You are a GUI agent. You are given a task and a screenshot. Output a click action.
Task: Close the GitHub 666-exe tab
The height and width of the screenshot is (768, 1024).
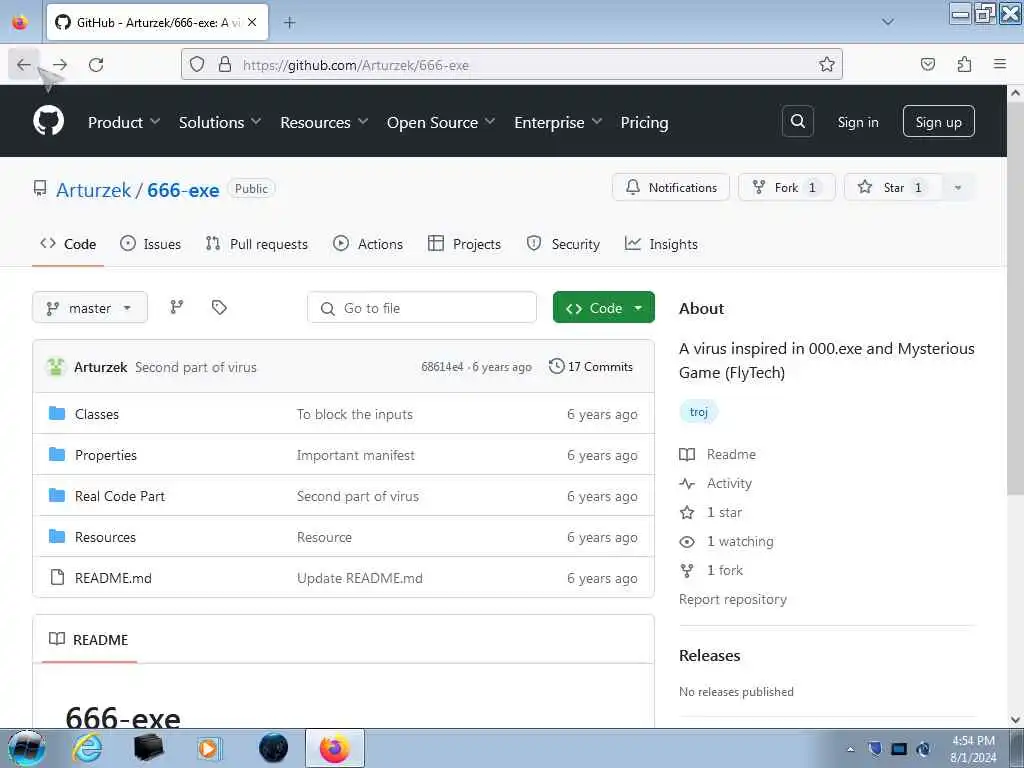click(252, 22)
